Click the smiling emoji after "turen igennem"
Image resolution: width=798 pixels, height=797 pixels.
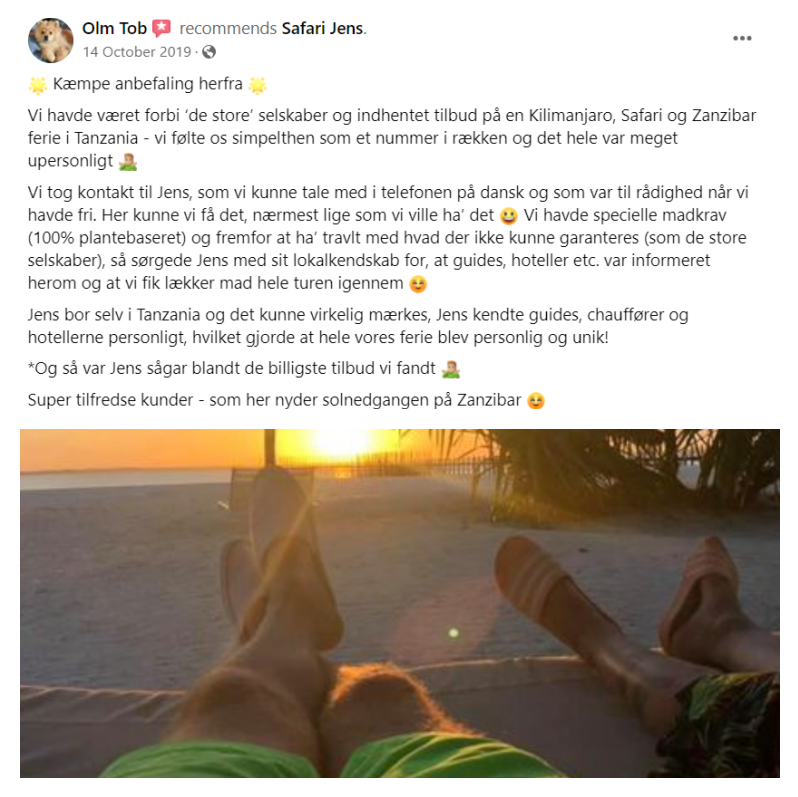(x=418, y=284)
